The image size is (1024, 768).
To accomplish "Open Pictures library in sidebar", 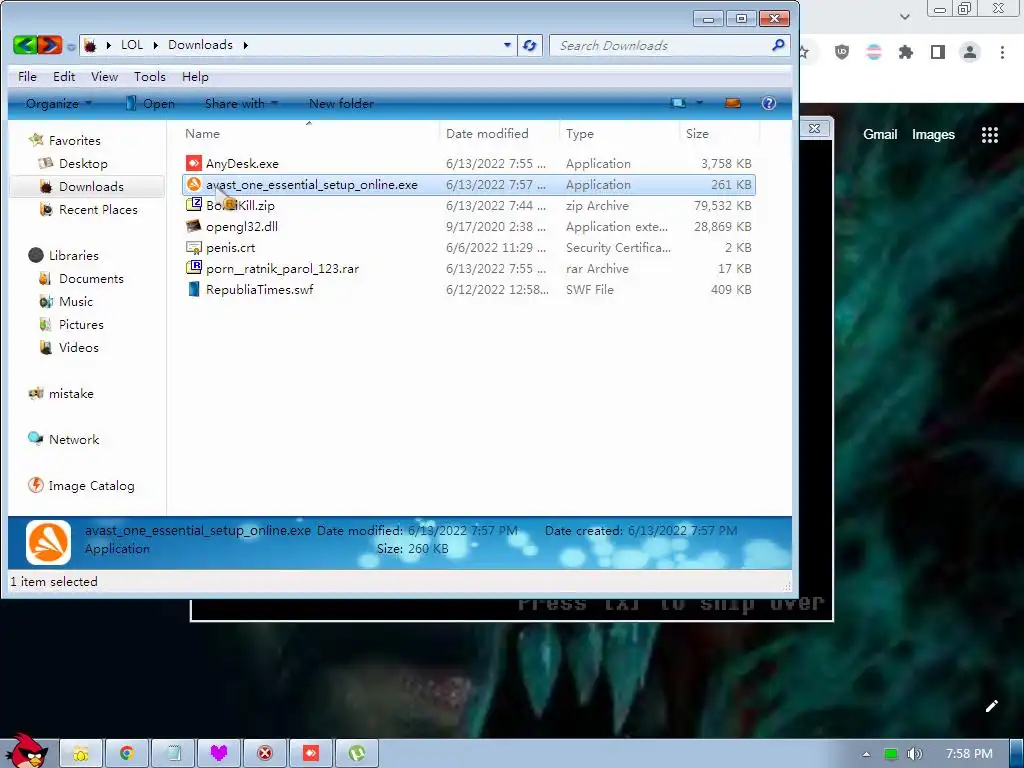I will tap(81, 325).
